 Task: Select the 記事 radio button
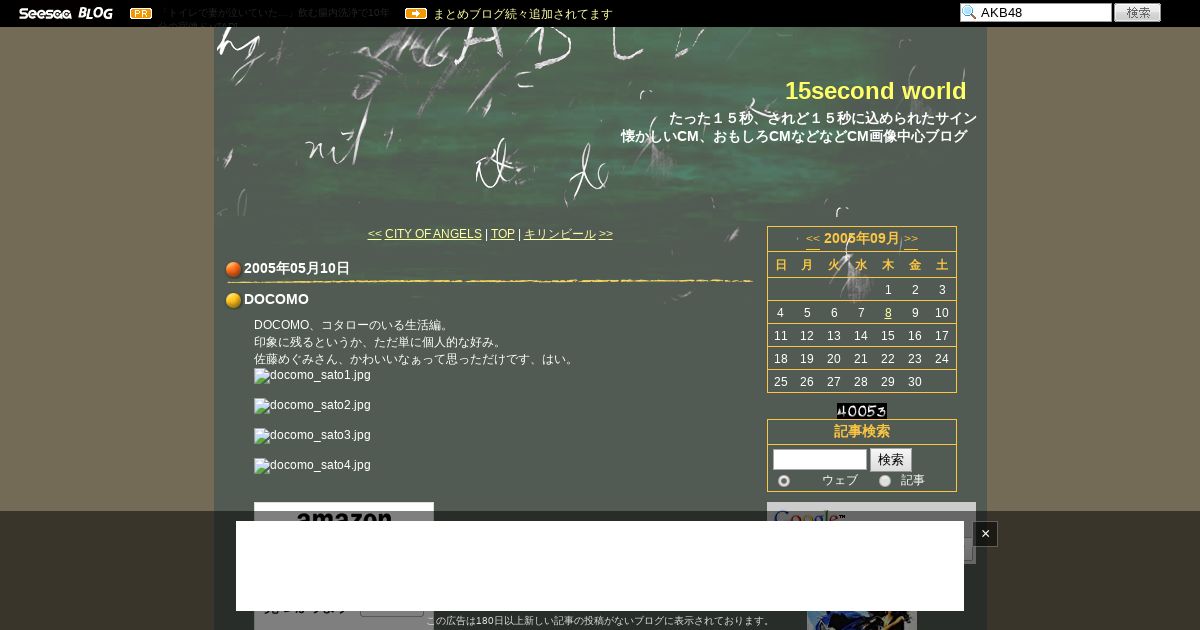click(885, 481)
